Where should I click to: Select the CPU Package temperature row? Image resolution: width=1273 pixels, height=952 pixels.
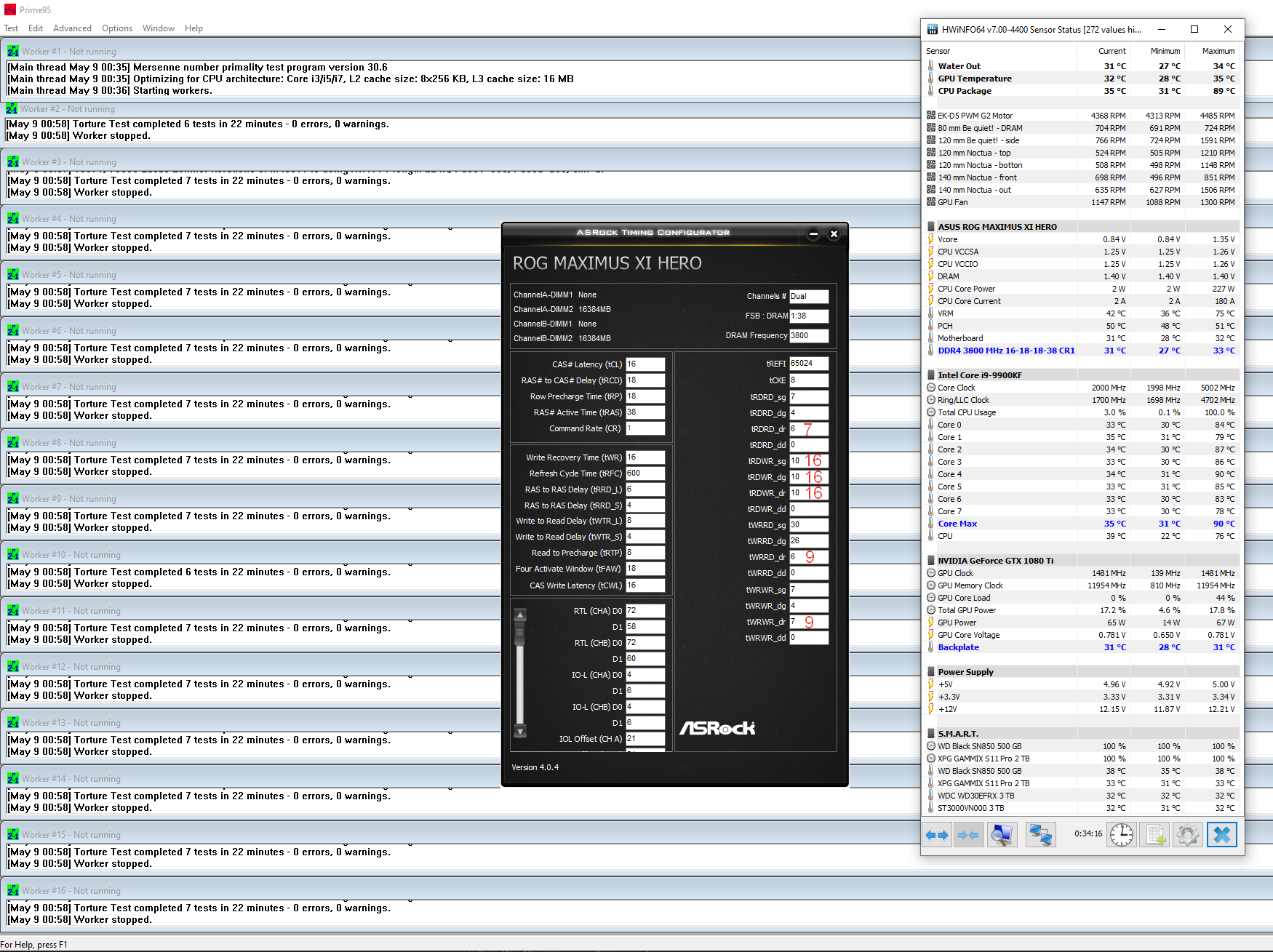click(1082, 91)
